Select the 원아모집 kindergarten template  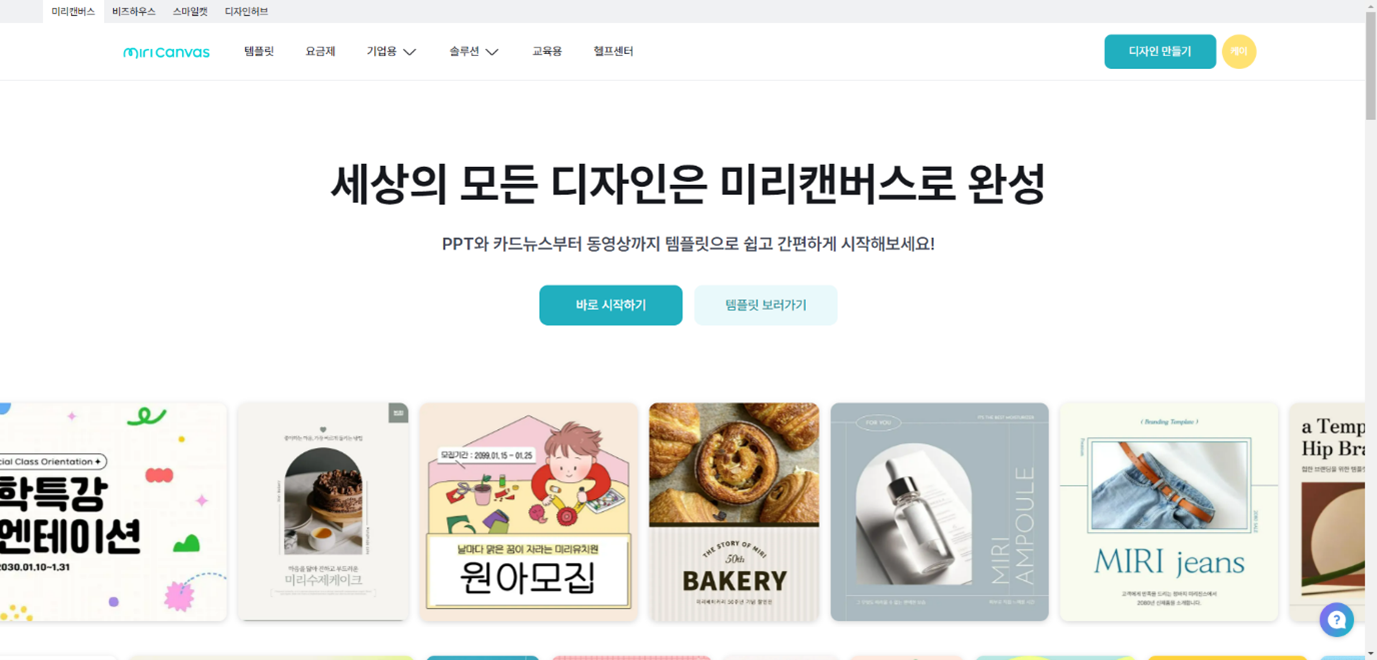coord(529,512)
